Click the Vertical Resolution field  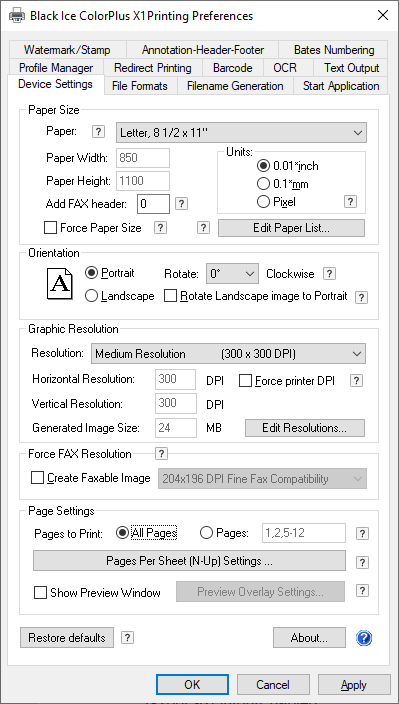[x=176, y=403]
